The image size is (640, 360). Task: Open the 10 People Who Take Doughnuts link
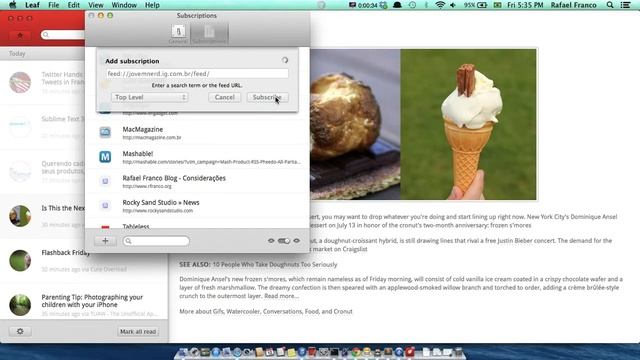point(275,264)
